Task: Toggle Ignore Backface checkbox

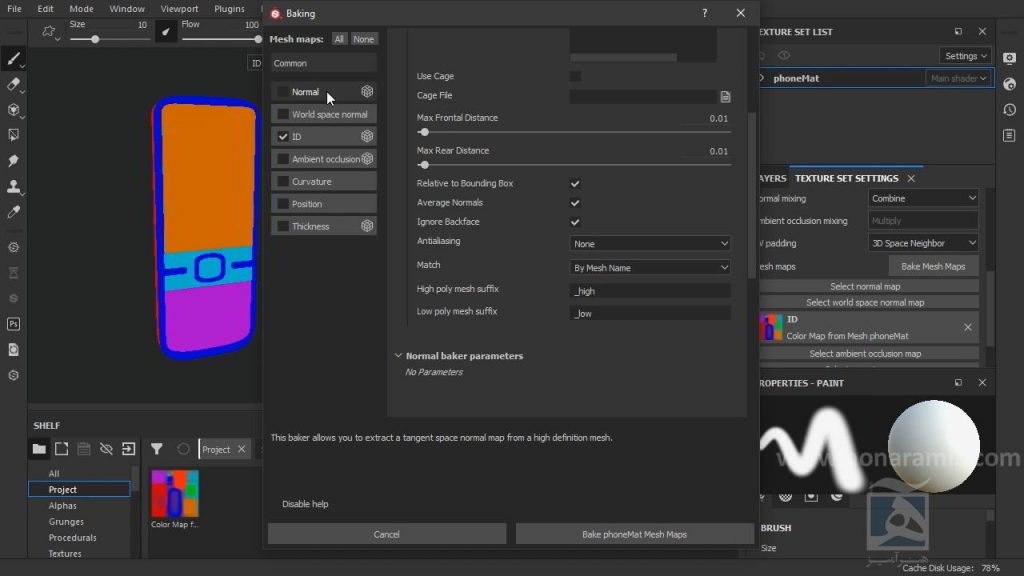Action: tap(575, 222)
